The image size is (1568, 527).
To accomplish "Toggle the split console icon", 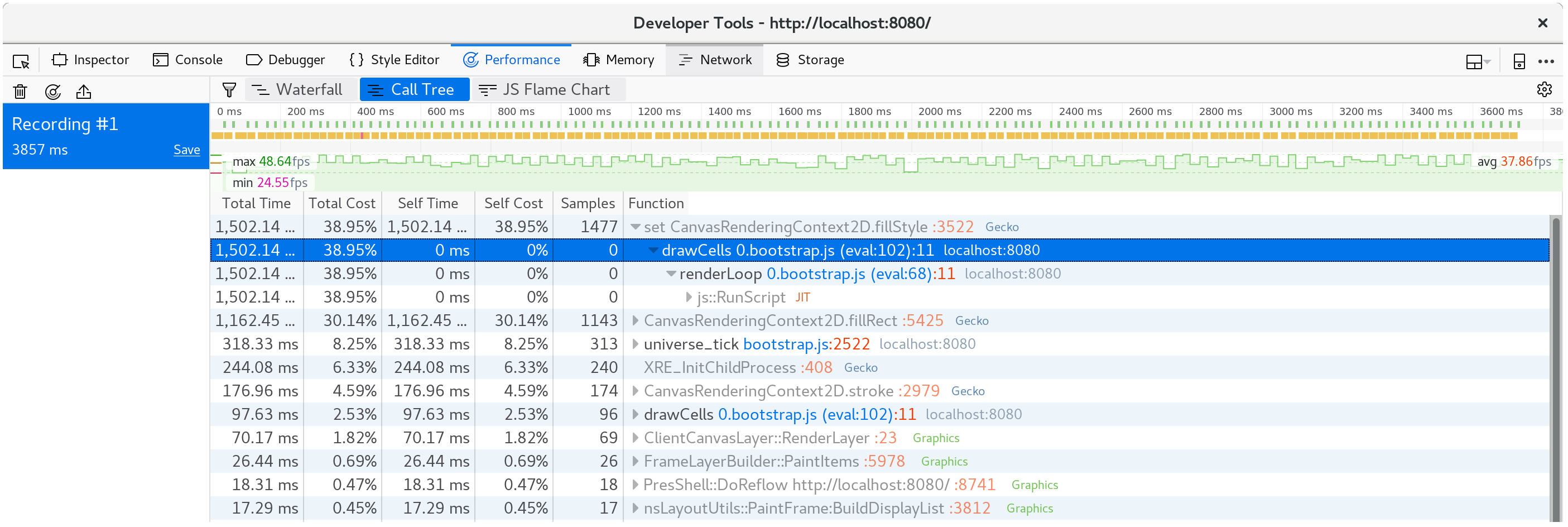I will [x=1518, y=60].
